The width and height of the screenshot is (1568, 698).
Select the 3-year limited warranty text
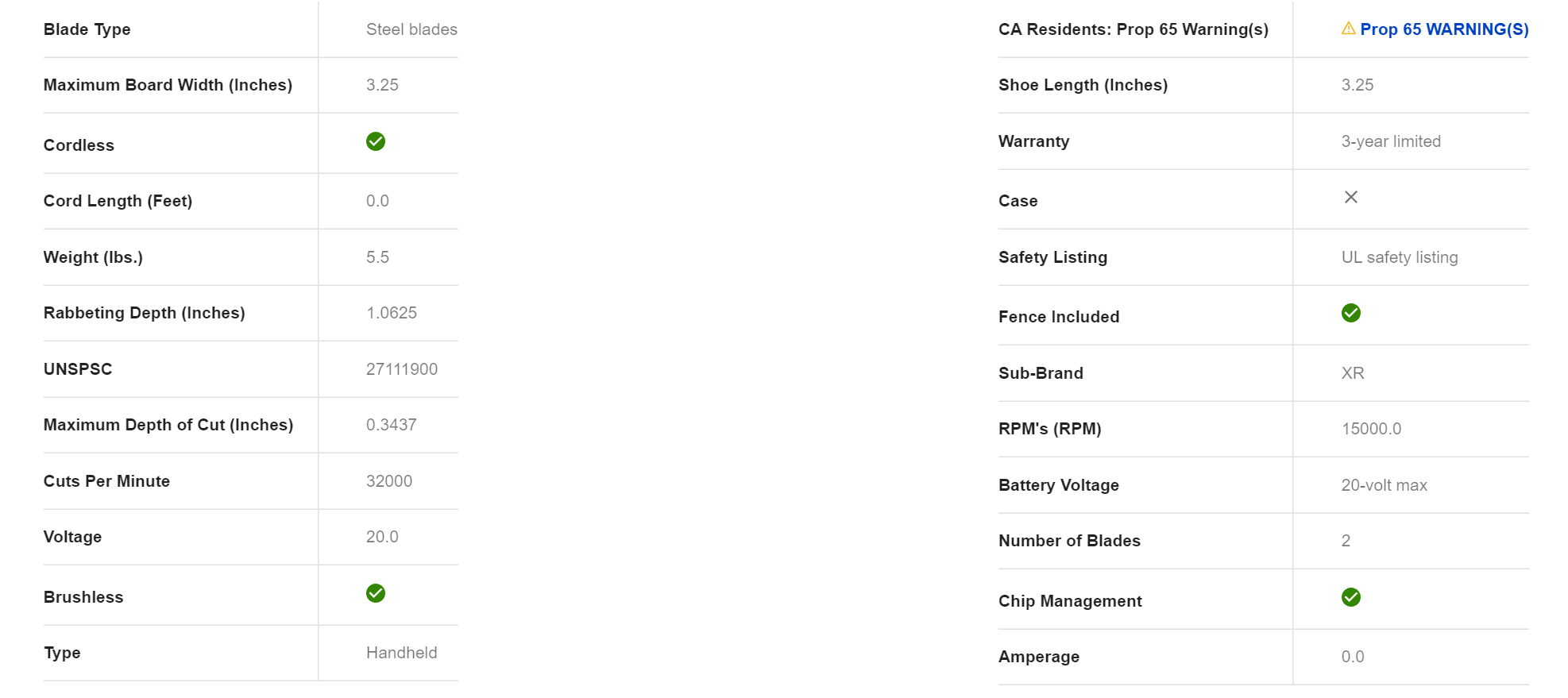point(1390,141)
